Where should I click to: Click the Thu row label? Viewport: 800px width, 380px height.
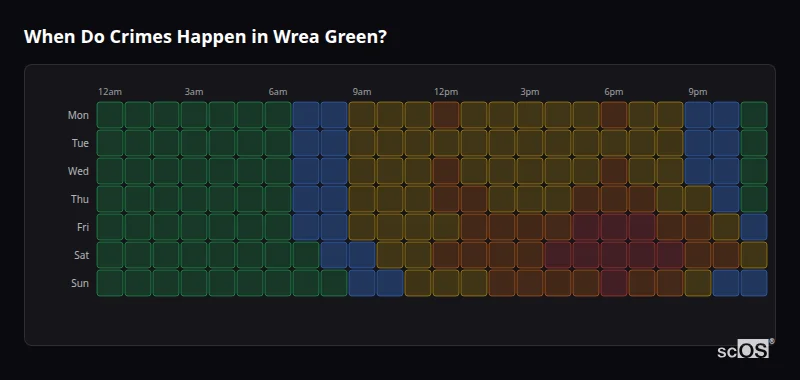[x=80, y=199]
